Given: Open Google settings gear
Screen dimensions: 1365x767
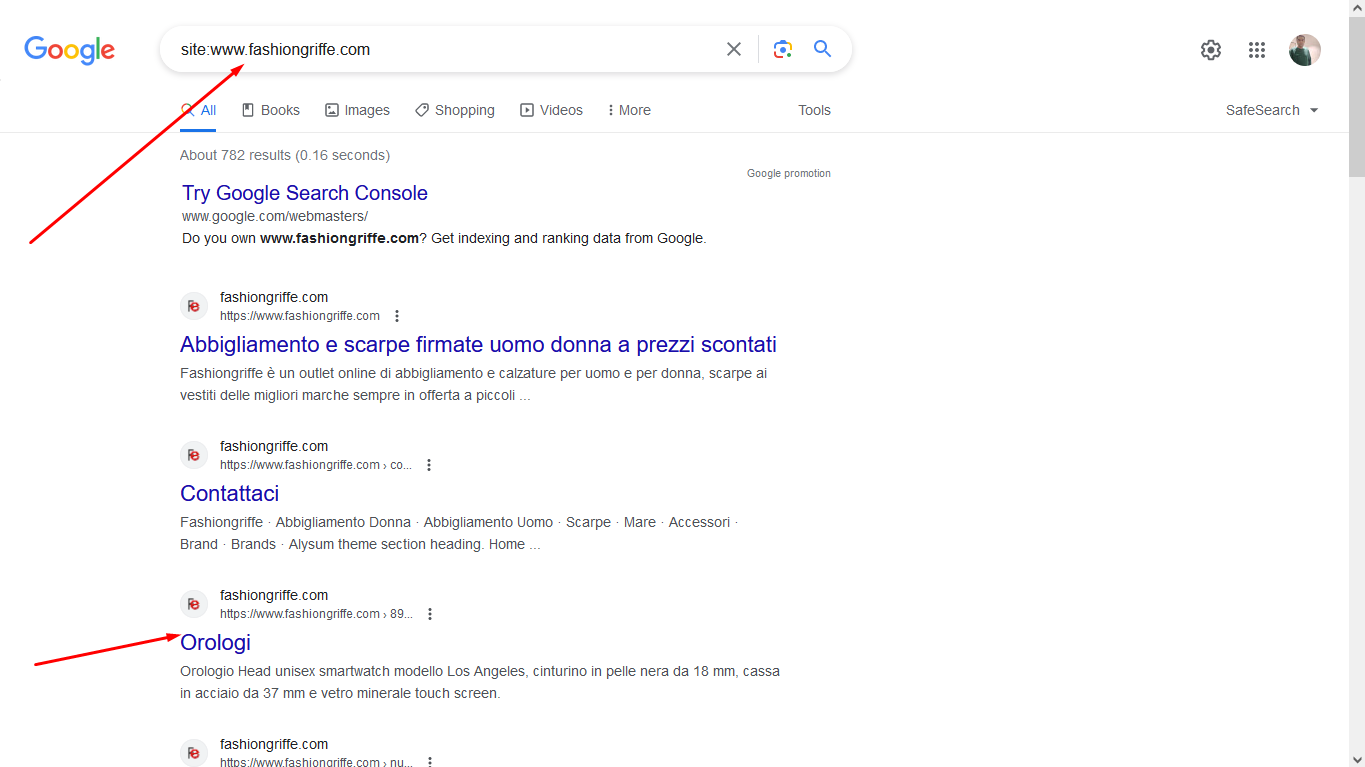Looking at the screenshot, I should point(1211,50).
